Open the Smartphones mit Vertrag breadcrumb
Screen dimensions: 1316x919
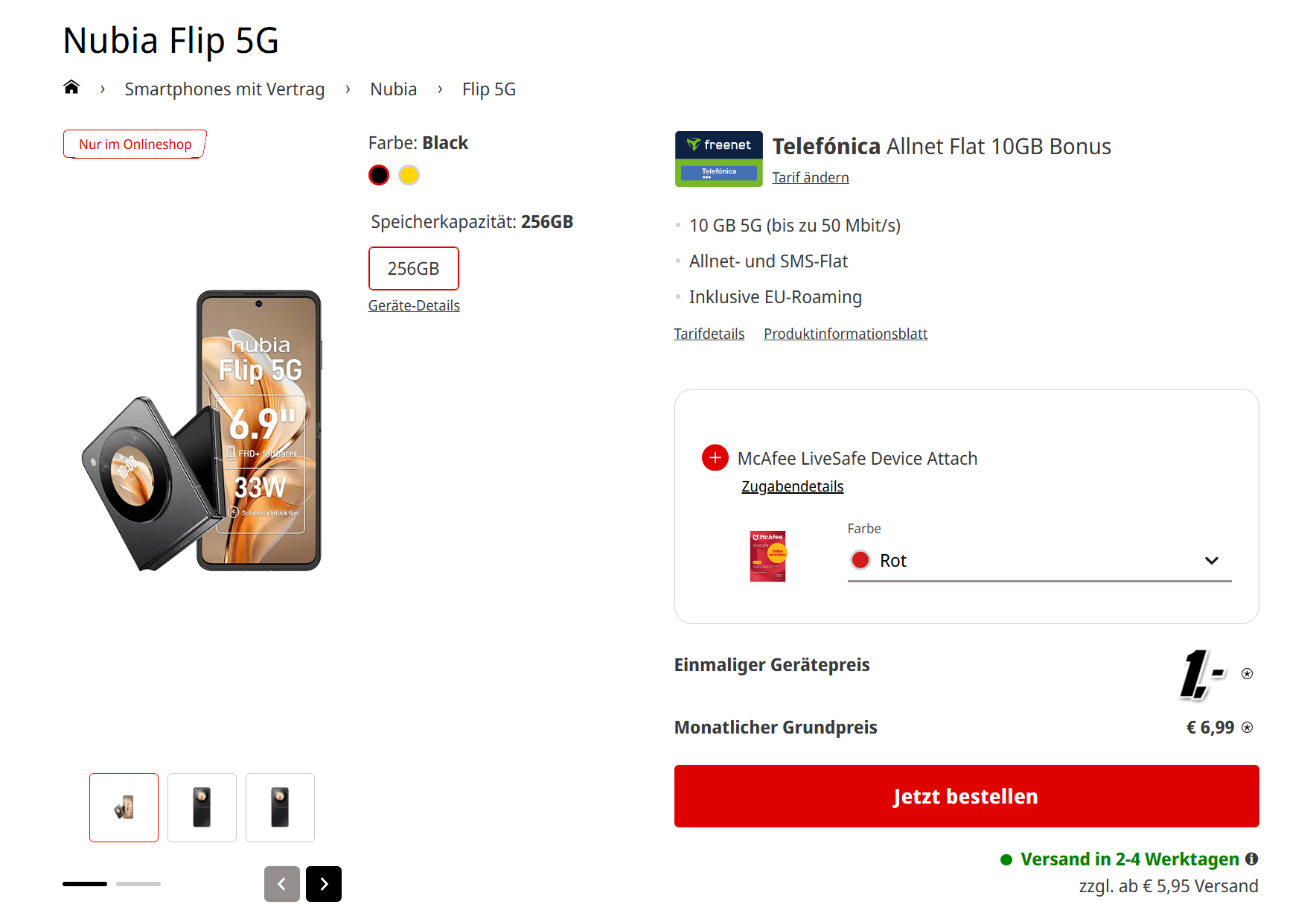click(x=224, y=89)
